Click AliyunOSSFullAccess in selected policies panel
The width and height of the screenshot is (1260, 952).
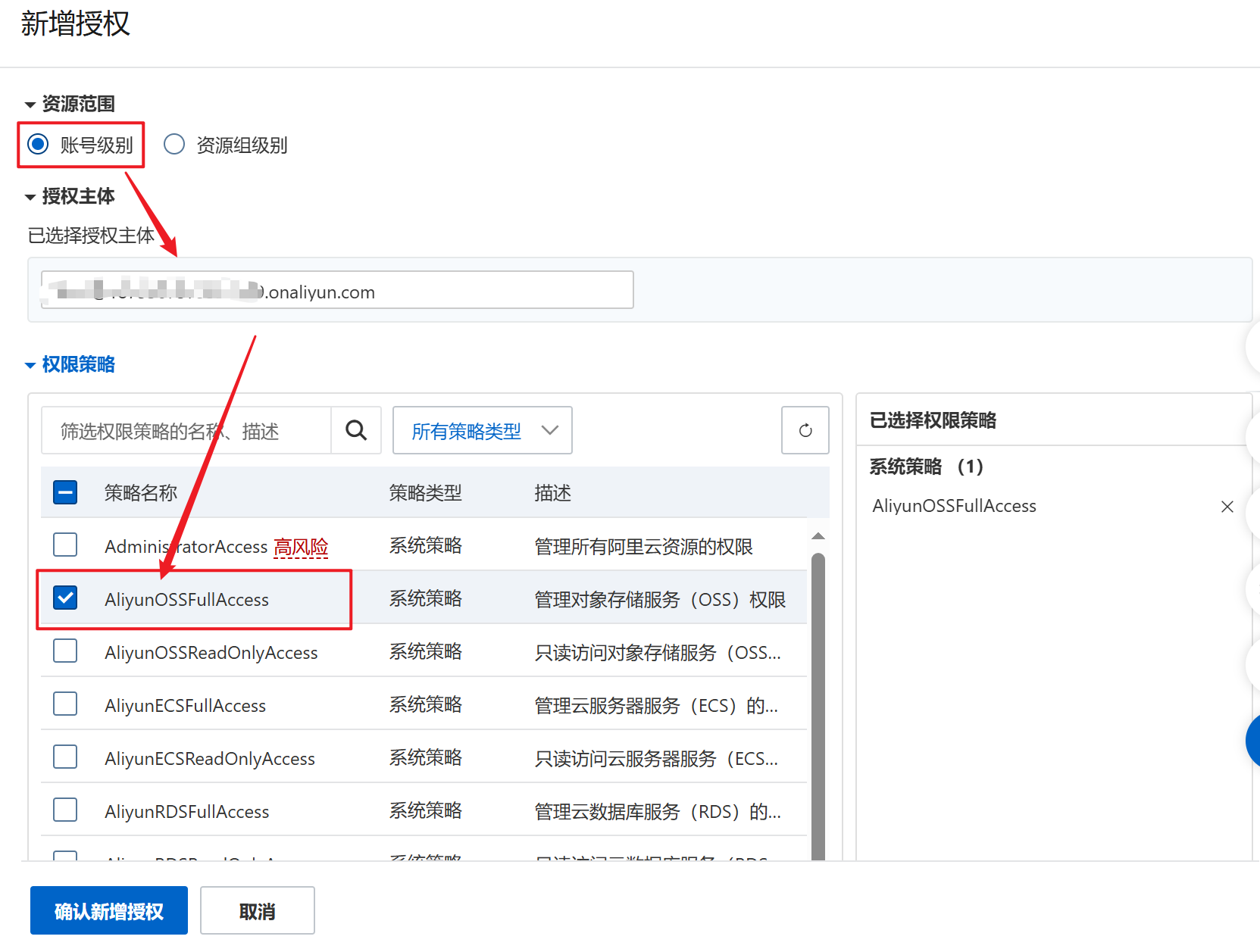tap(955, 506)
